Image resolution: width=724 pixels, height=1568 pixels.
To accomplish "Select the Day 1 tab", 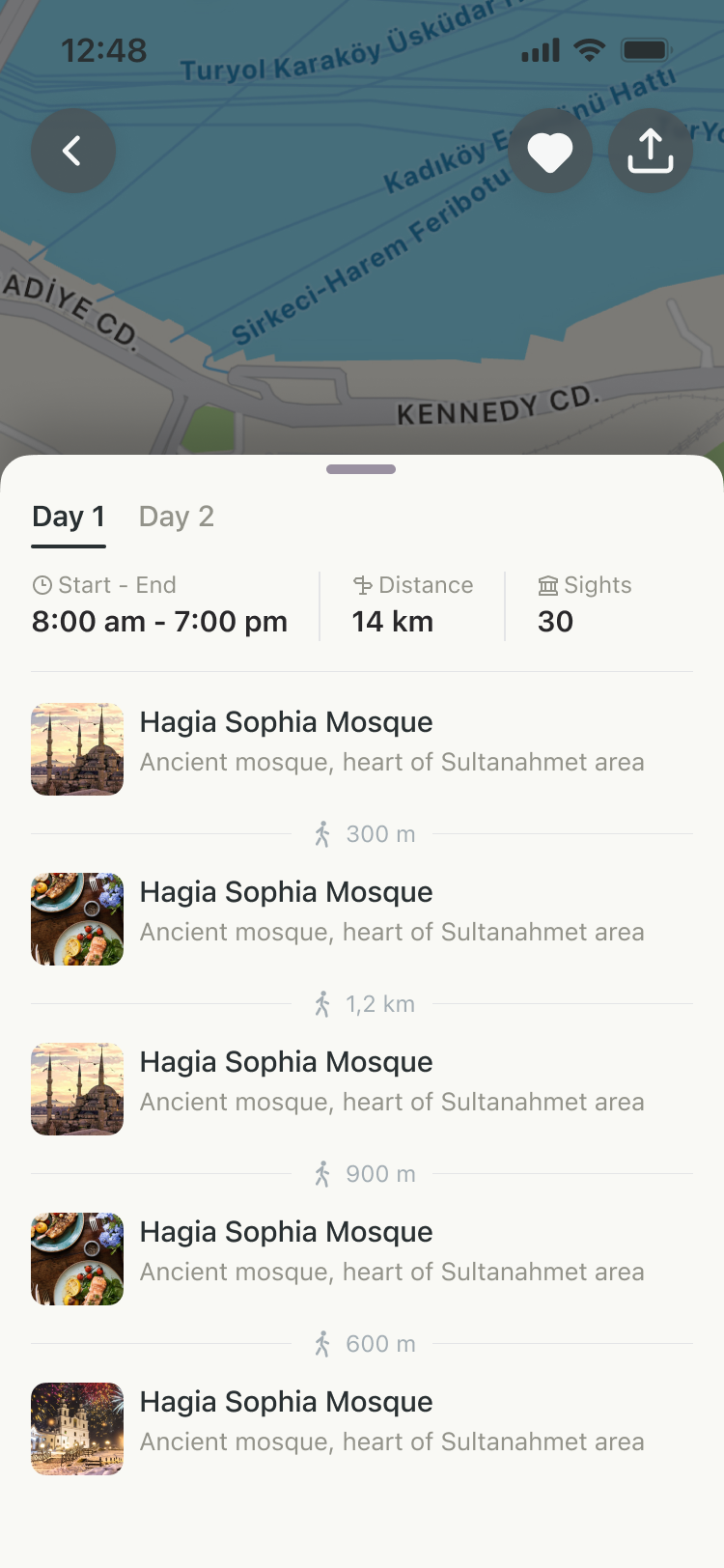I will [69, 518].
